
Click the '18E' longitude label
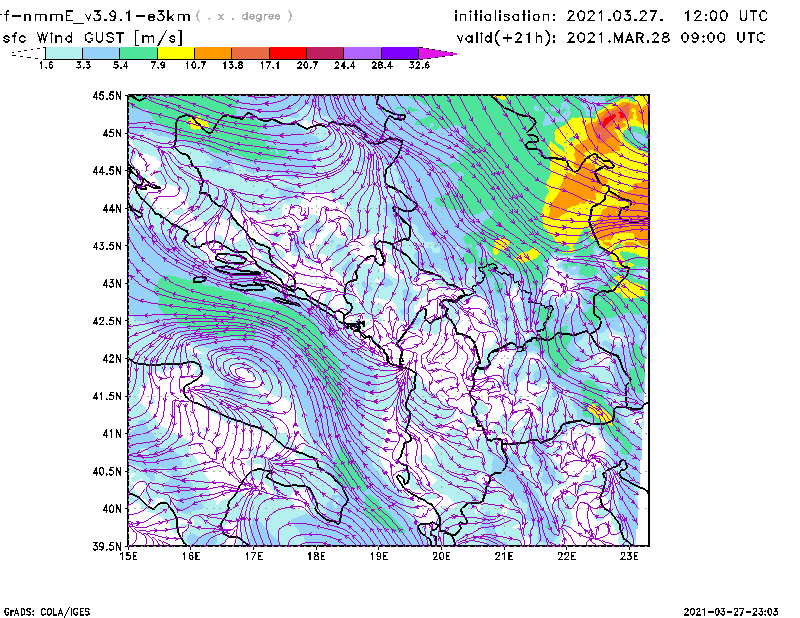pos(316,556)
